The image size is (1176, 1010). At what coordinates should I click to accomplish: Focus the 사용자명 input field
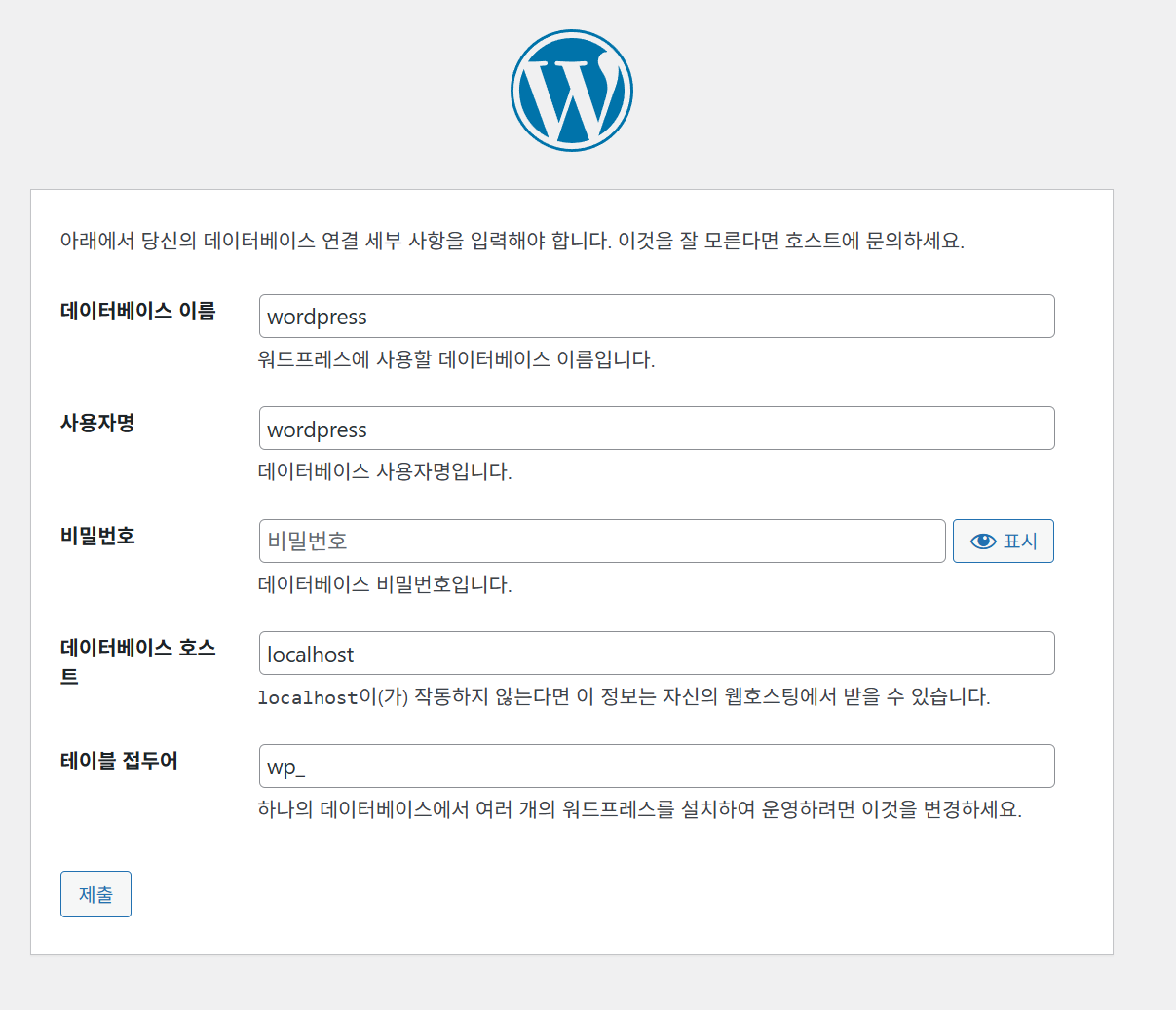coord(657,429)
